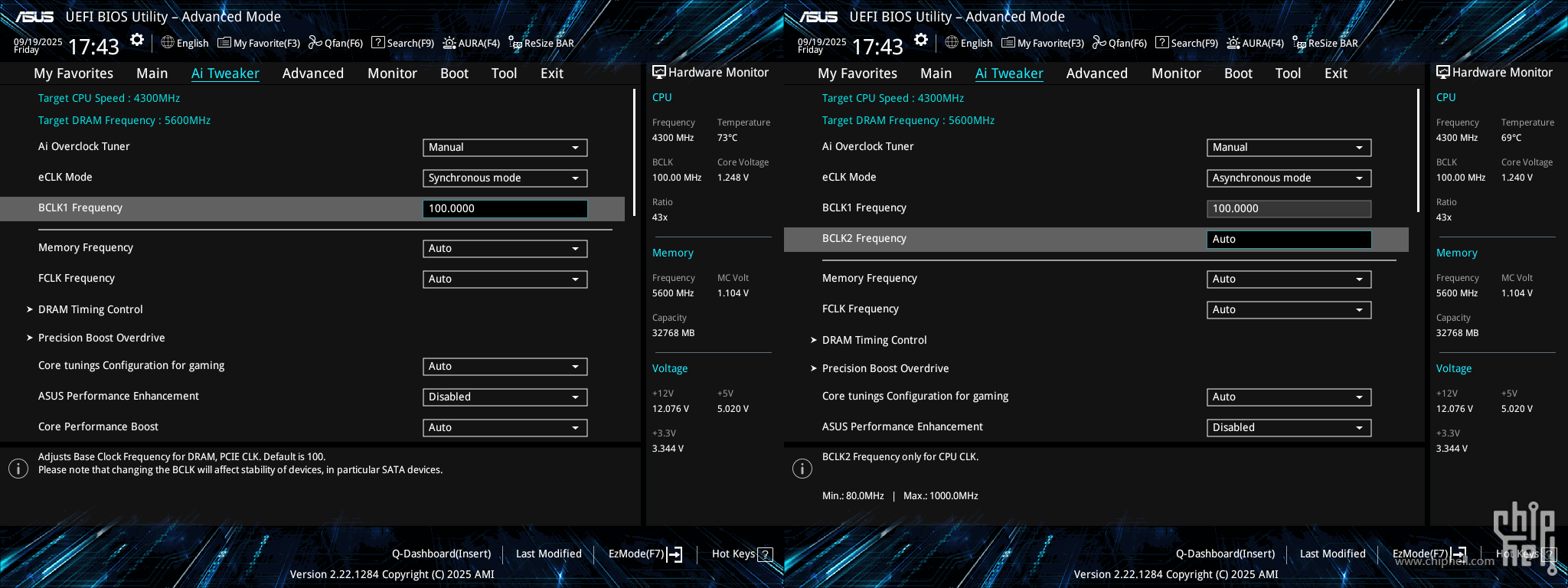Open Ai Overclock Tuner dropdown in left window

[505, 147]
